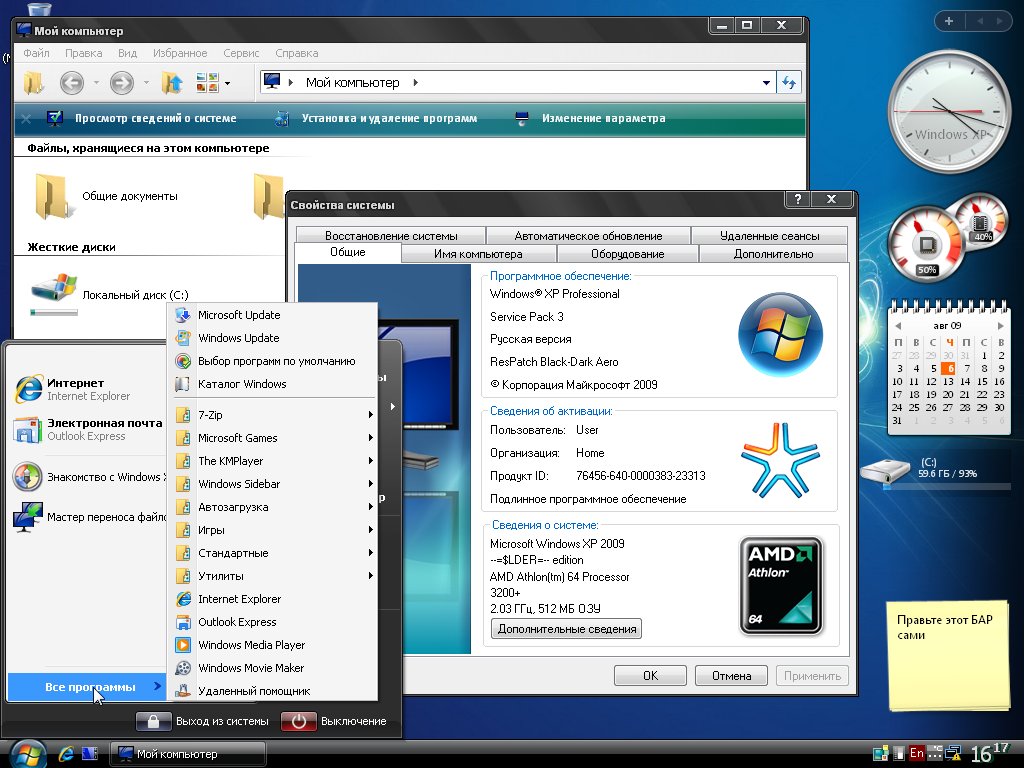Image resolution: width=1024 pixels, height=768 pixels.
Task: Click the yellow sticky note gadget
Action: tap(947, 656)
